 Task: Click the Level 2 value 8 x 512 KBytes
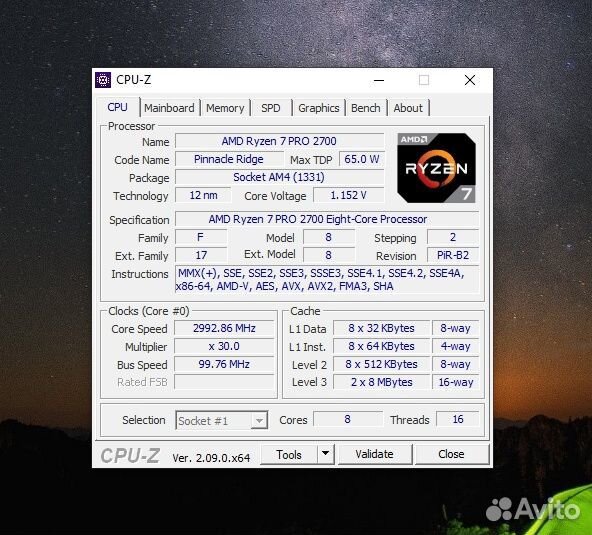[x=381, y=364]
